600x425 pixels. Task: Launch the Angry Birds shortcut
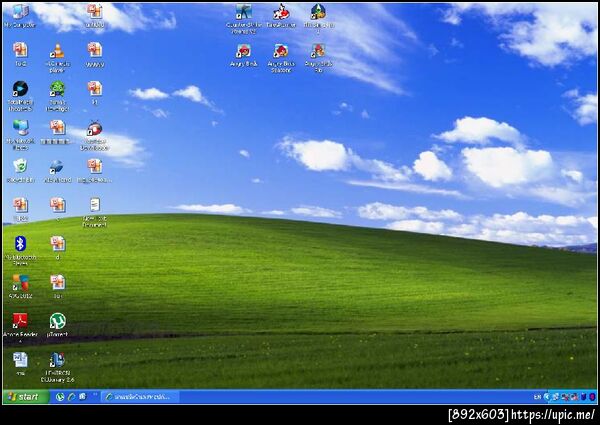[243, 55]
